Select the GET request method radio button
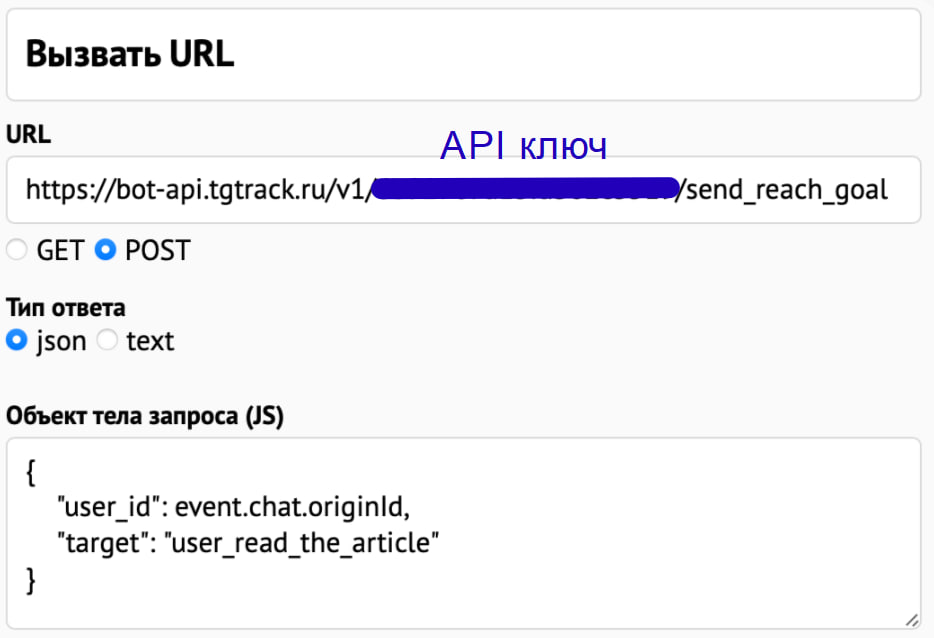The height and width of the screenshot is (638, 934). pyautogui.click(x=17, y=251)
